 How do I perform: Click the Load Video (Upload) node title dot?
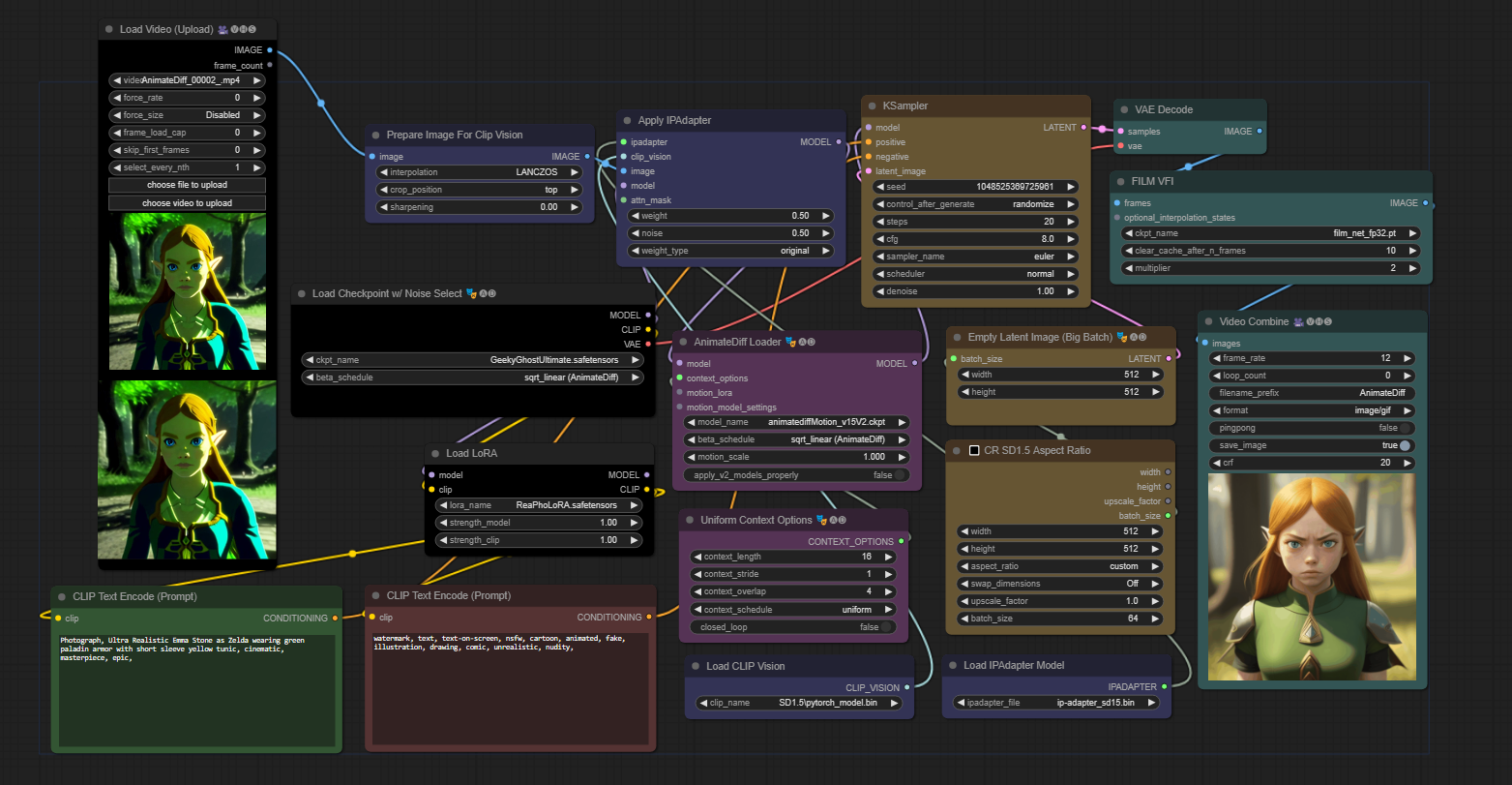tap(109, 29)
